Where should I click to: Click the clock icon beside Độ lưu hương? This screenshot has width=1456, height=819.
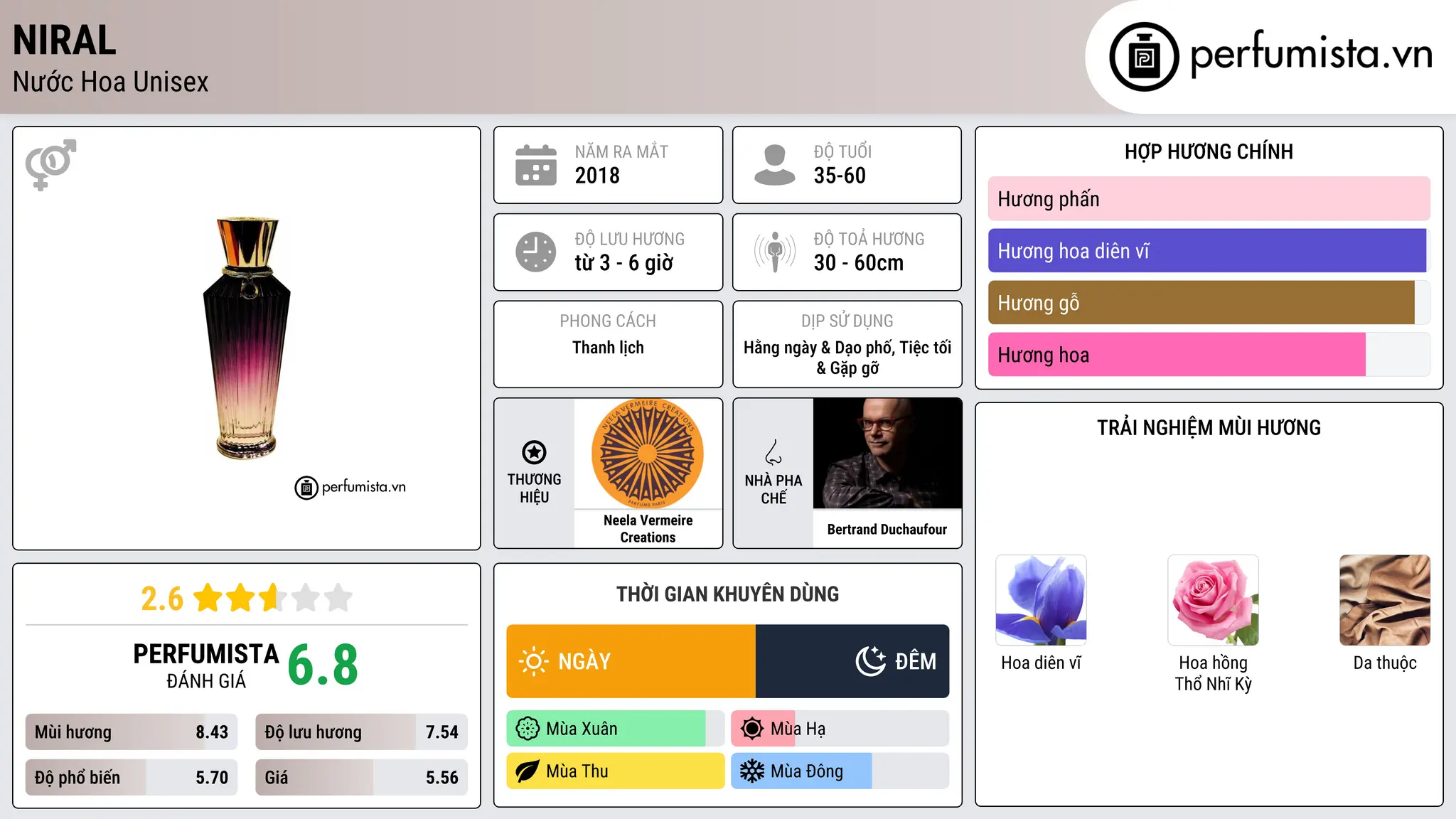[536, 252]
